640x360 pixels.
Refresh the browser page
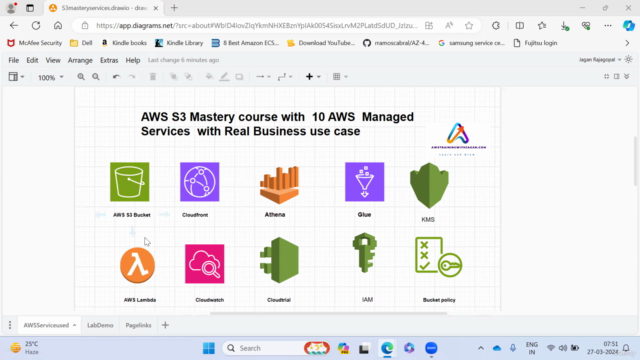[36, 25]
